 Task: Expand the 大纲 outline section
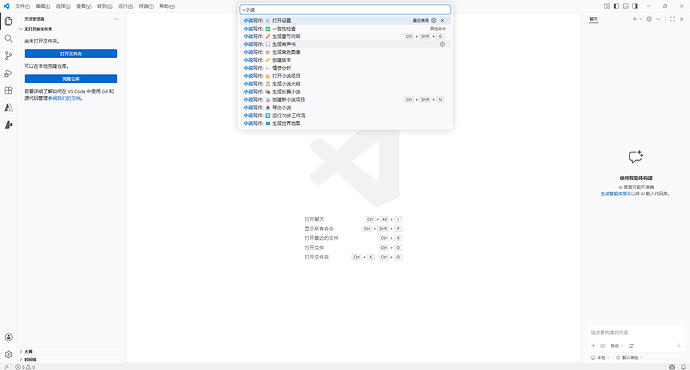click(71, 352)
